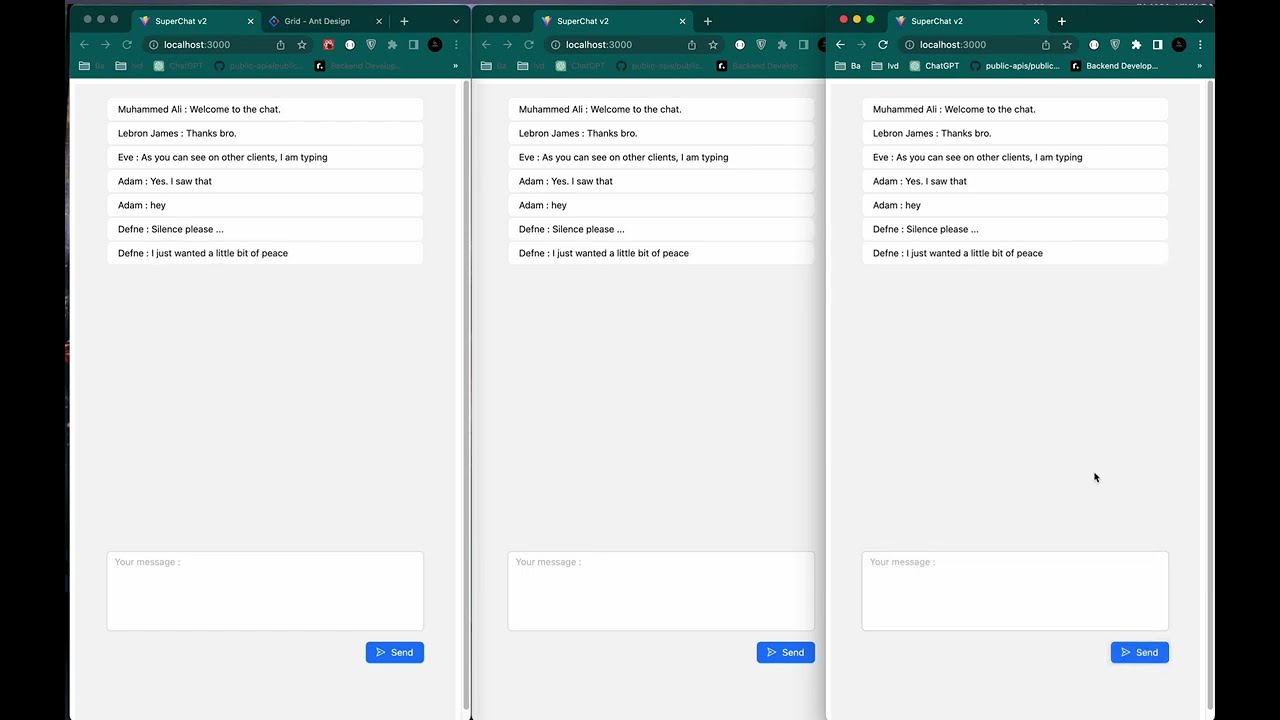Open profile avatar in right window

[x=1179, y=44]
